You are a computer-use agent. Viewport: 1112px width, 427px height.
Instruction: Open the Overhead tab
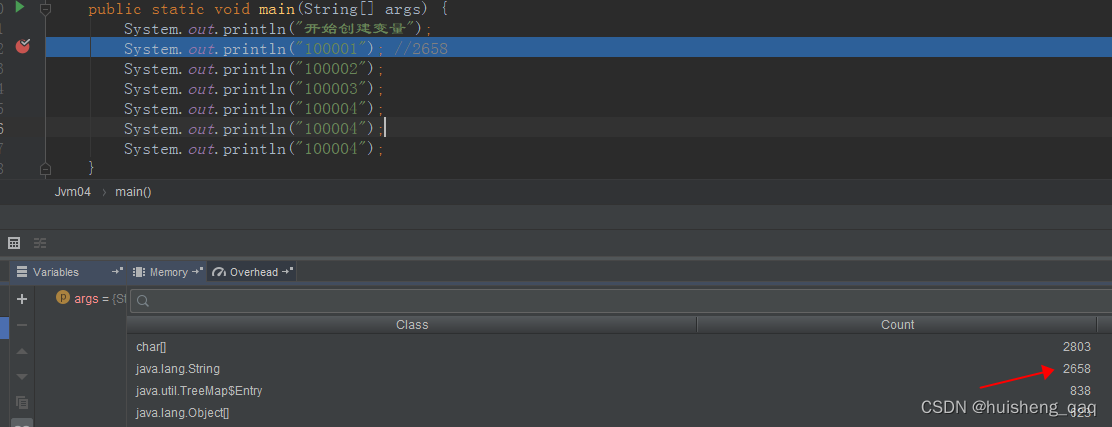(x=253, y=272)
